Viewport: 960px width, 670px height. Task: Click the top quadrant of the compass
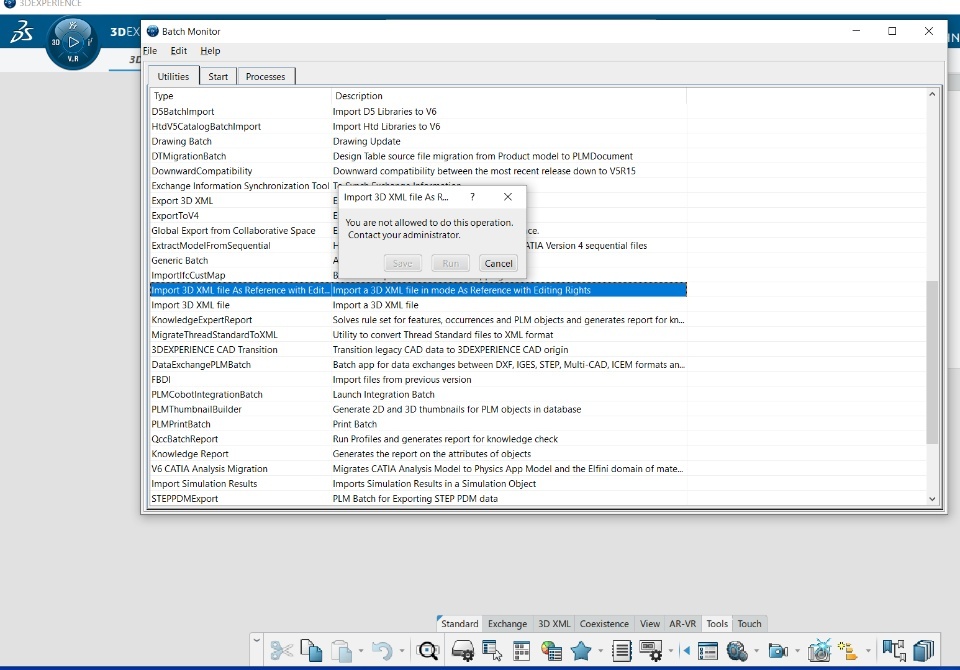pyautogui.click(x=73, y=25)
